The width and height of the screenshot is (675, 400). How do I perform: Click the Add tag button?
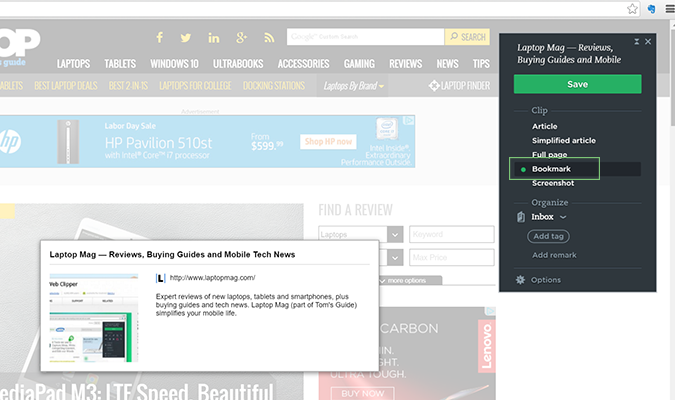tap(548, 236)
